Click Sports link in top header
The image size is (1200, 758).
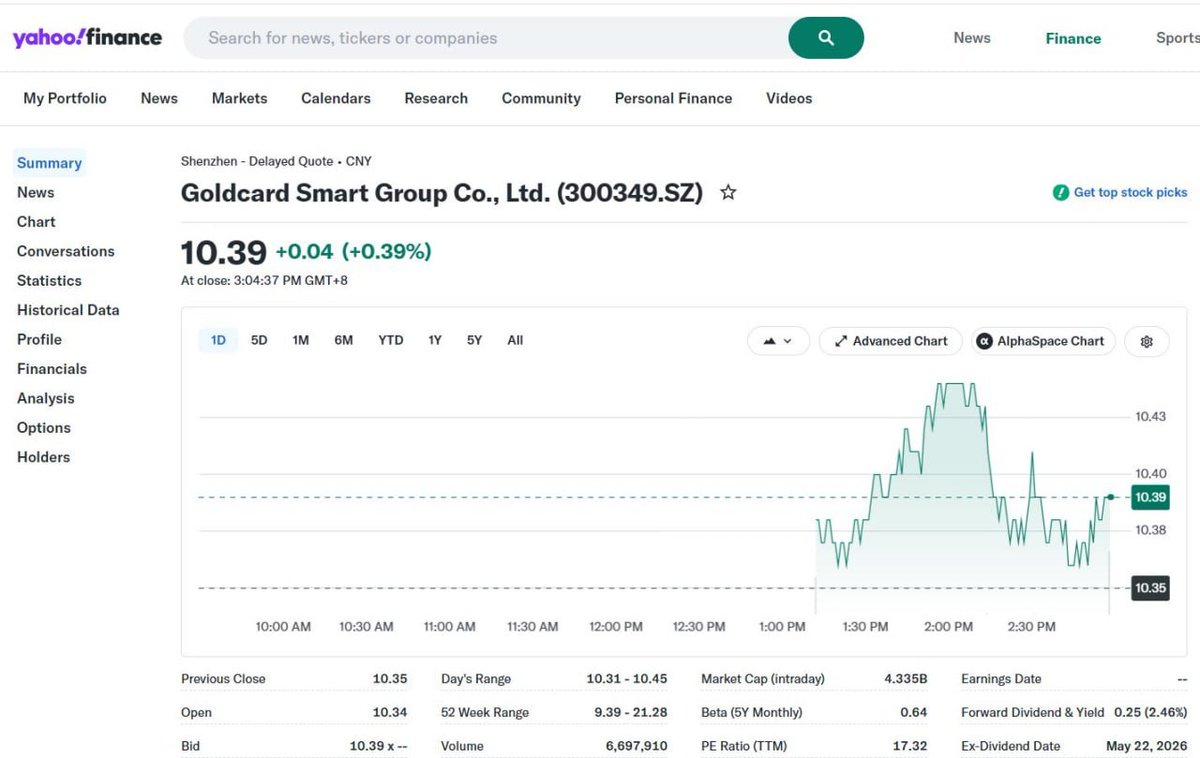pos(1177,38)
